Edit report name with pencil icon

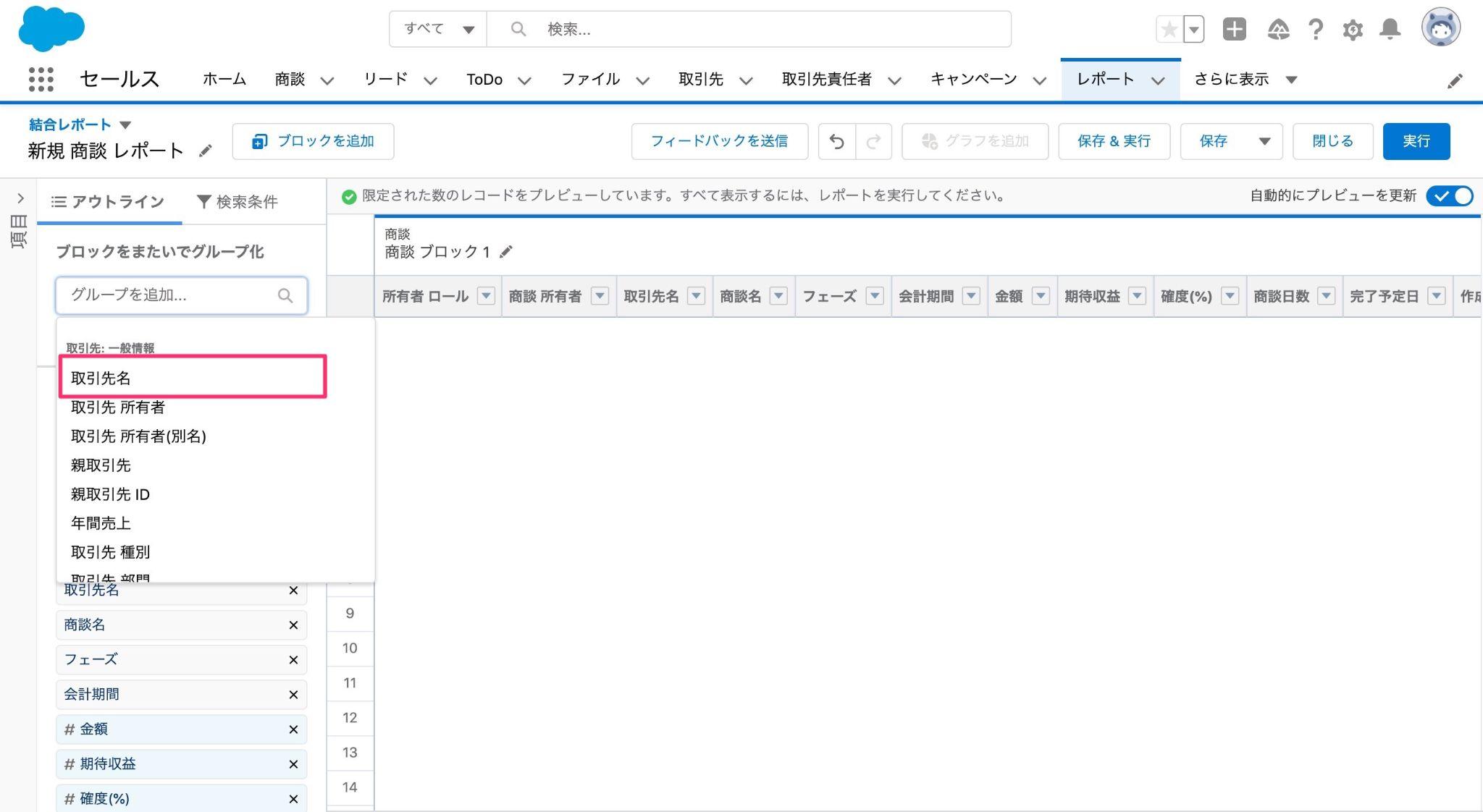pyautogui.click(x=206, y=151)
